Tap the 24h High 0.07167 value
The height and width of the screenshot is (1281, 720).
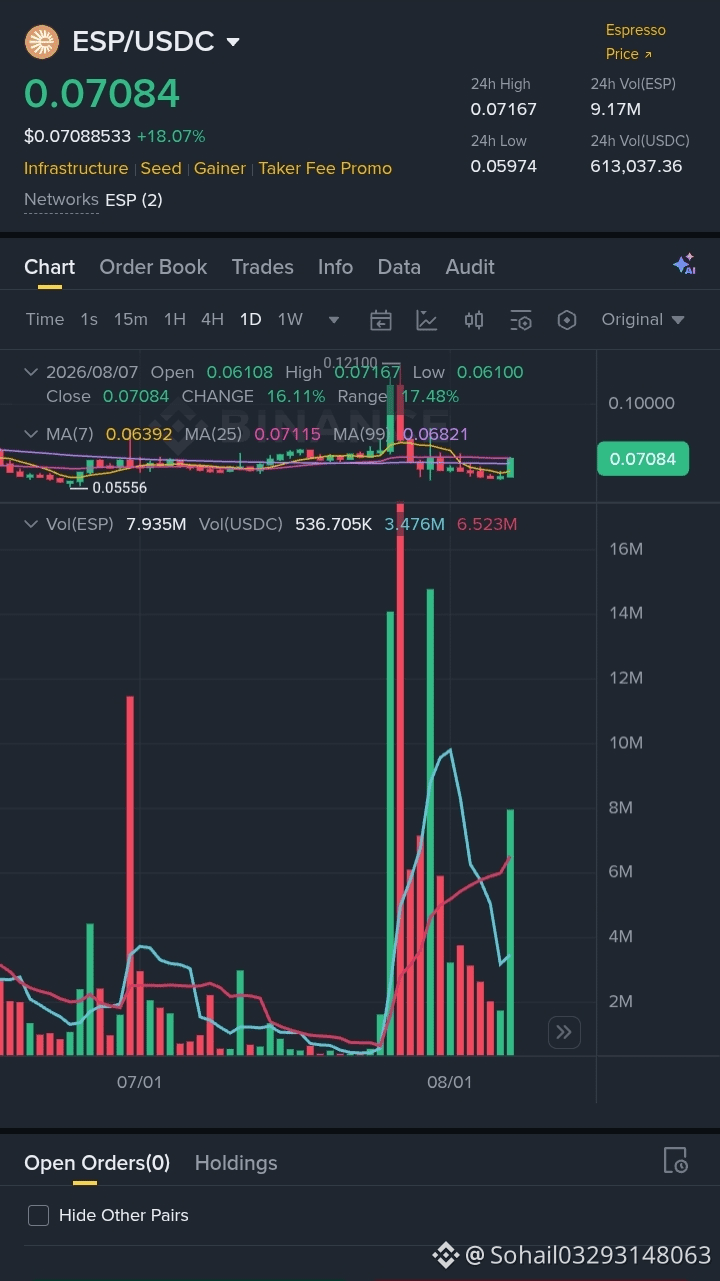504,109
